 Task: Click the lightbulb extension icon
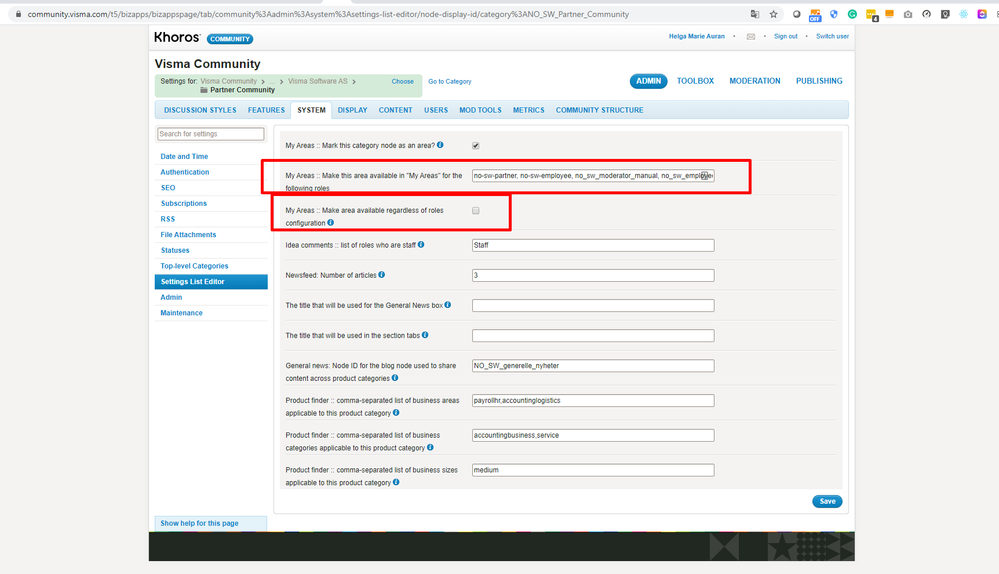point(945,14)
